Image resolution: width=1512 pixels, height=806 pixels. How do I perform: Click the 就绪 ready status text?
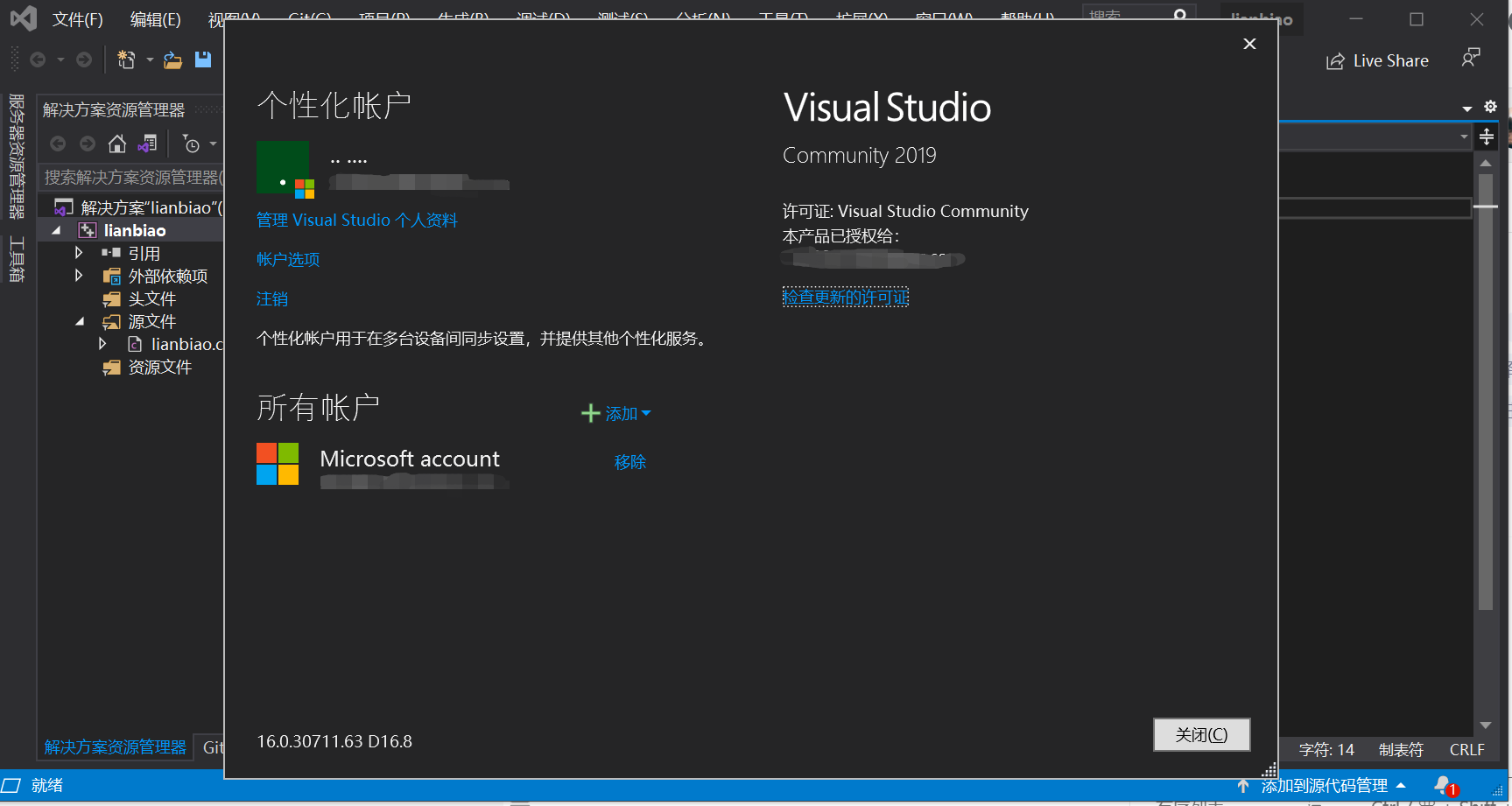click(47, 785)
